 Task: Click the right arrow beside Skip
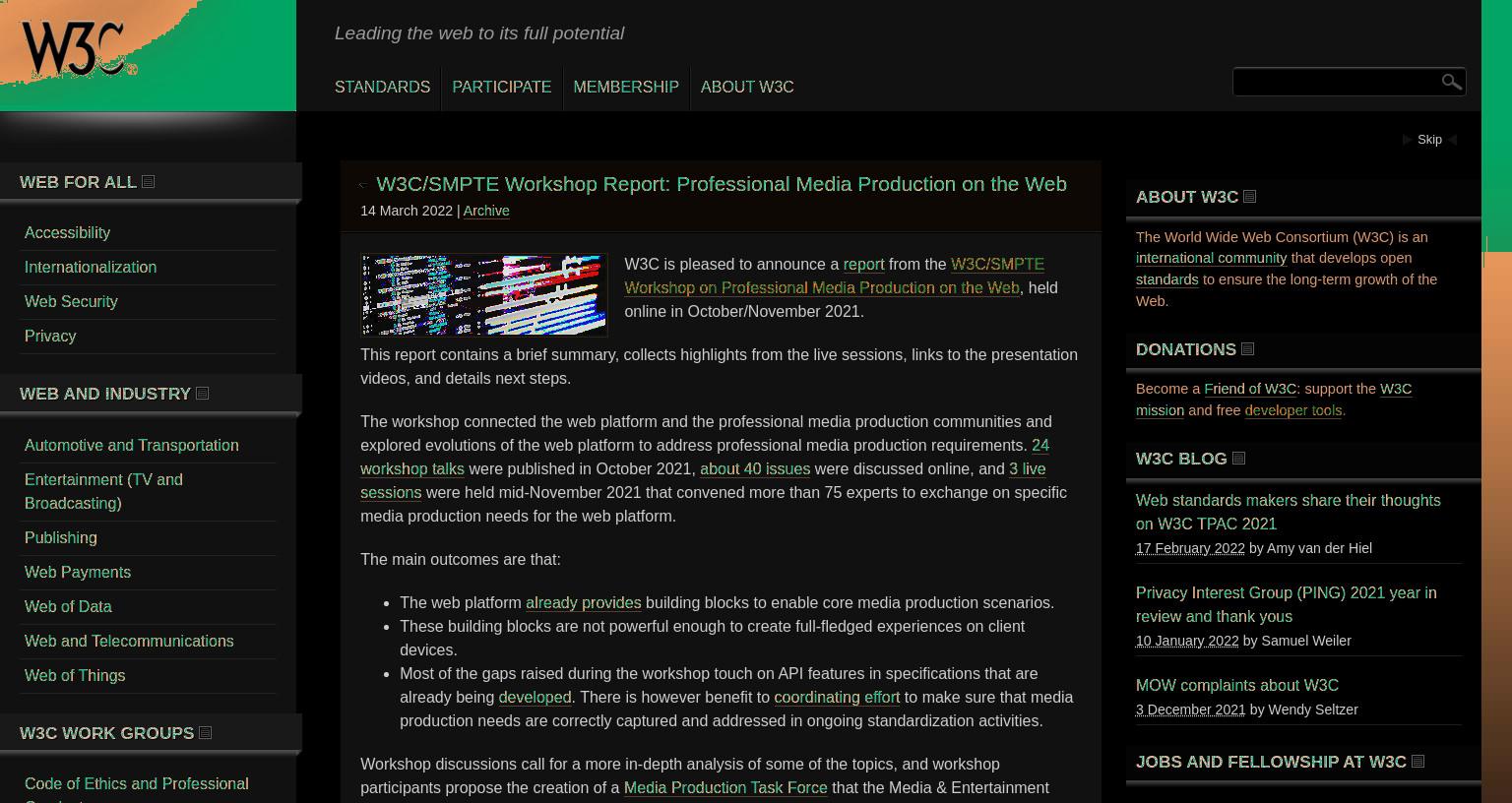point(1452,140)
